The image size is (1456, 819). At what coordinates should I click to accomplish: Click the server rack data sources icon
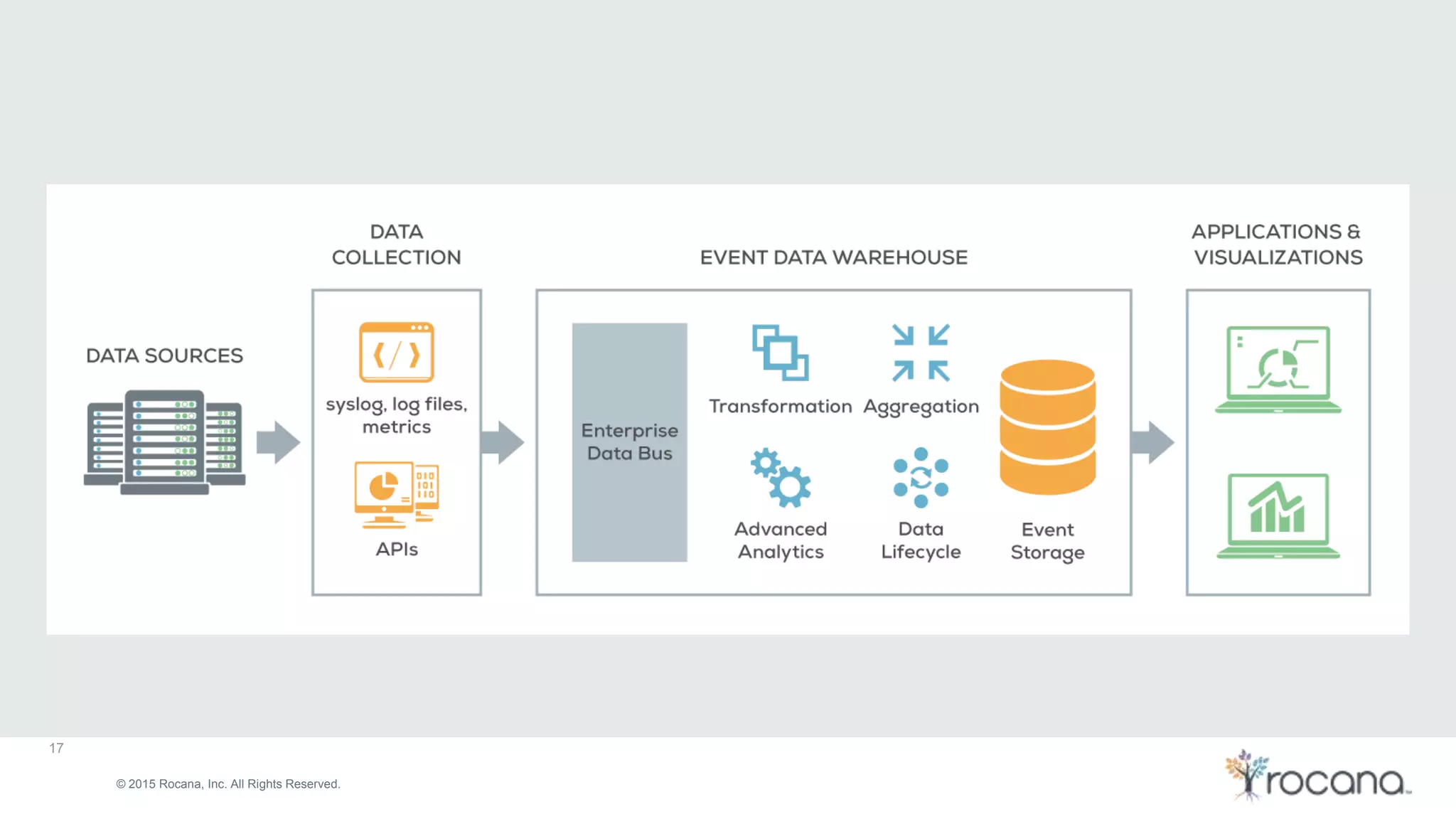[x=164, y=441]
